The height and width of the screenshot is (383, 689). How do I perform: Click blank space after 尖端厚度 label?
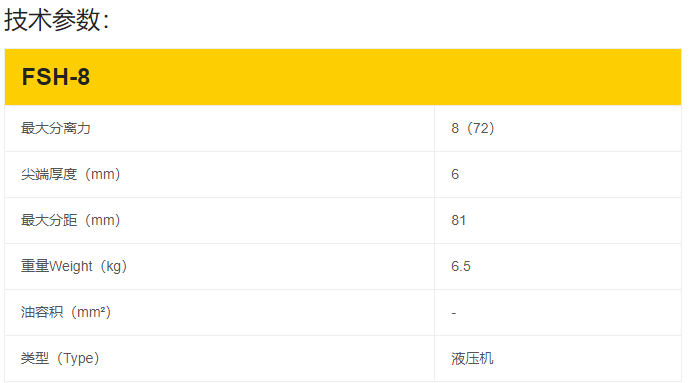coord(277,174)
